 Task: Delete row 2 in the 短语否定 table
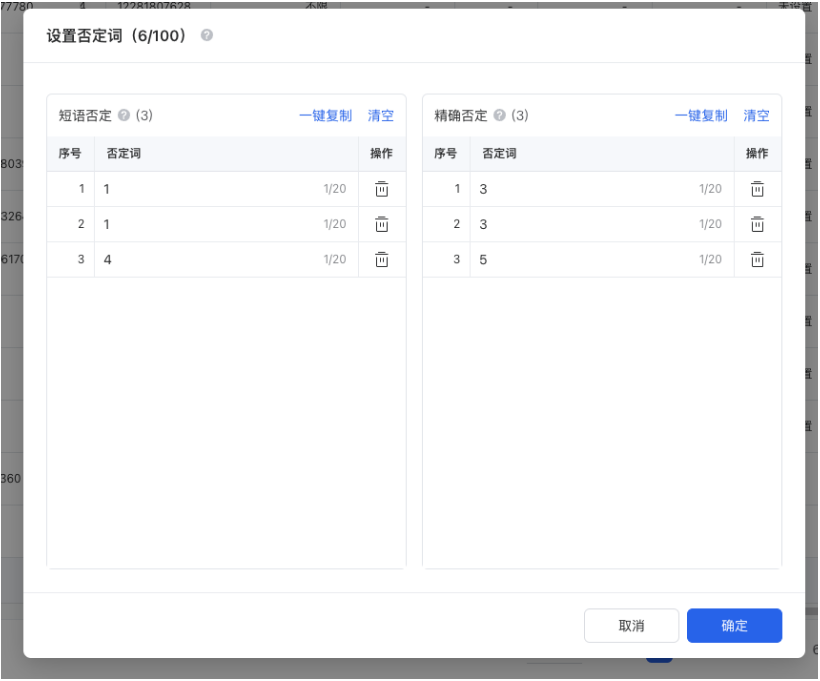tap(381, 224)
